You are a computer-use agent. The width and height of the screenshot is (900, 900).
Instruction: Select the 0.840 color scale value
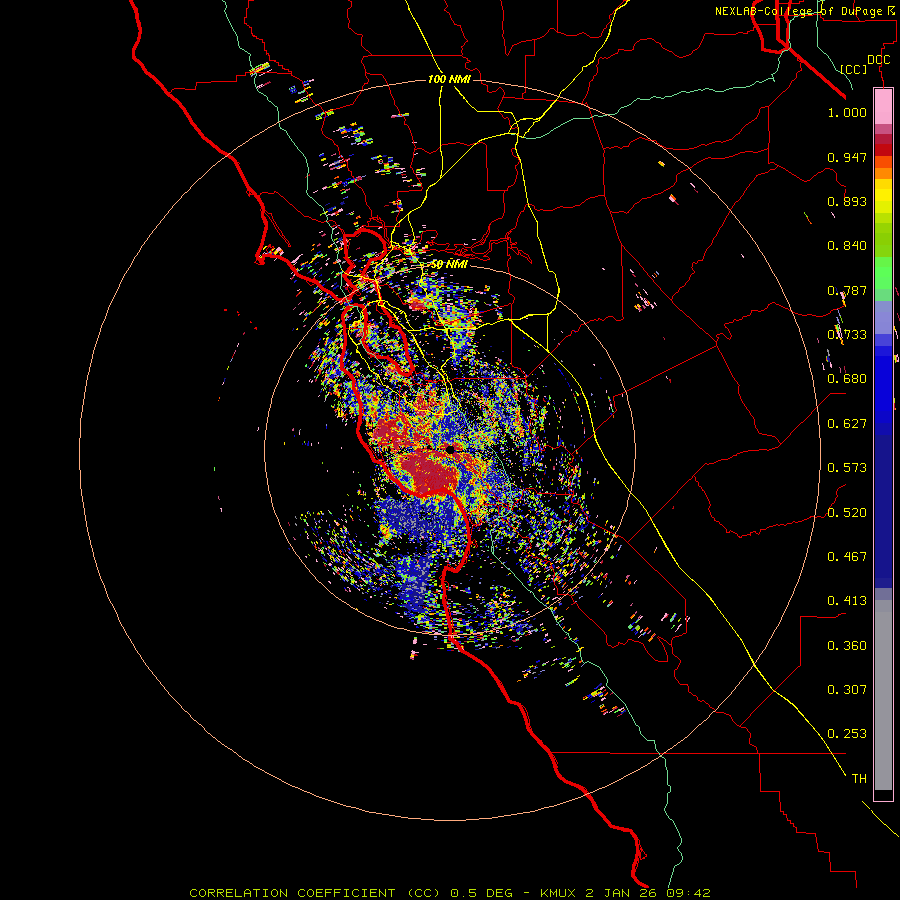[847, 246]
